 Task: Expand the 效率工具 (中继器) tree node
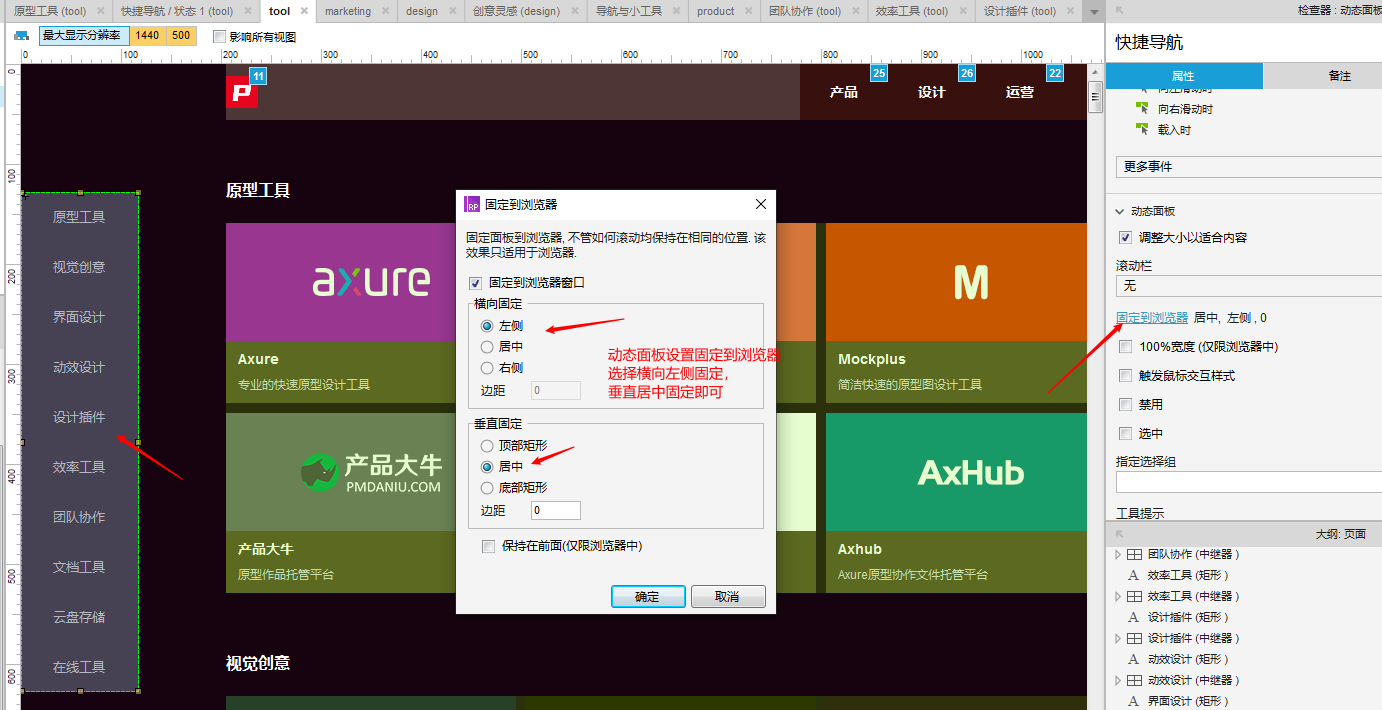coord(1118,596)
